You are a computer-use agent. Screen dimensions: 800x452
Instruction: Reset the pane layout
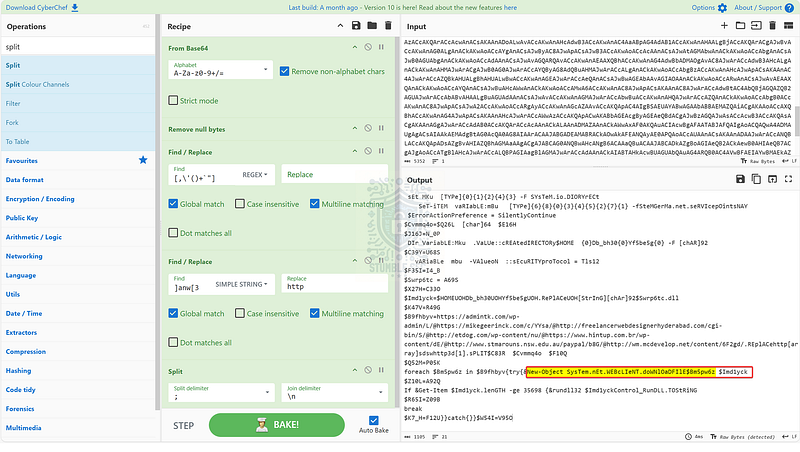click(788, 26)
